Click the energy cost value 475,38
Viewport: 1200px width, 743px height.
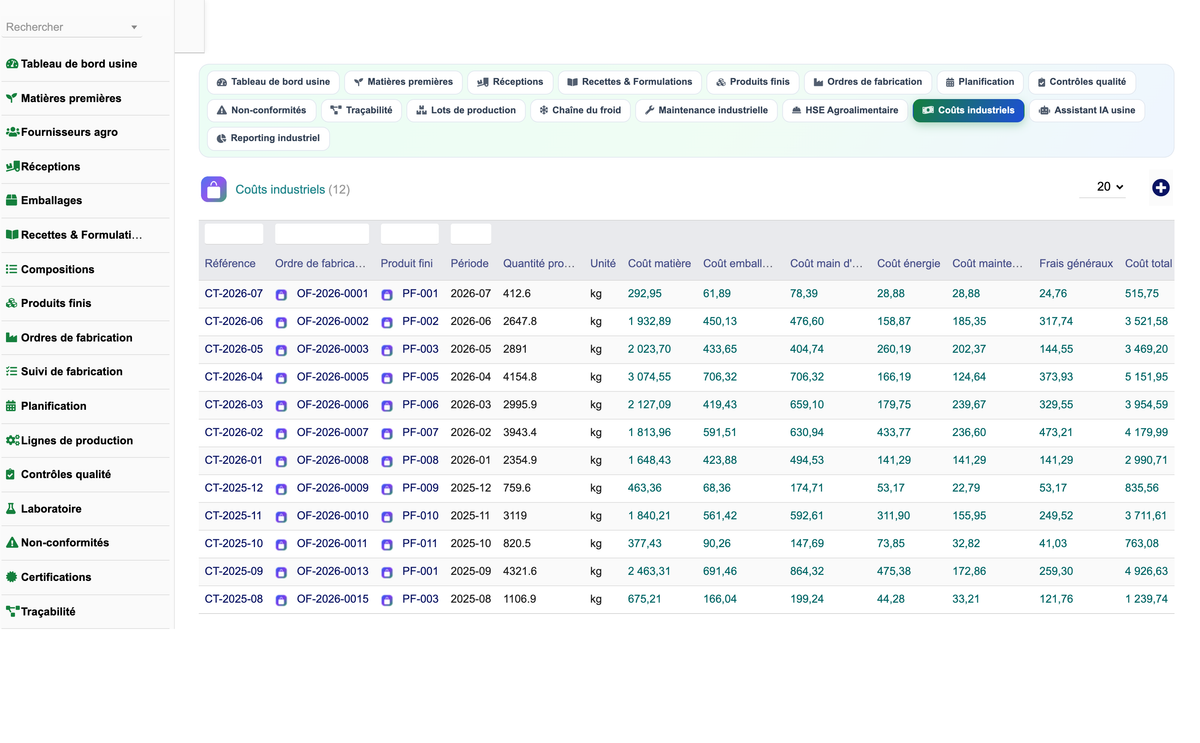tap(894, 571)
